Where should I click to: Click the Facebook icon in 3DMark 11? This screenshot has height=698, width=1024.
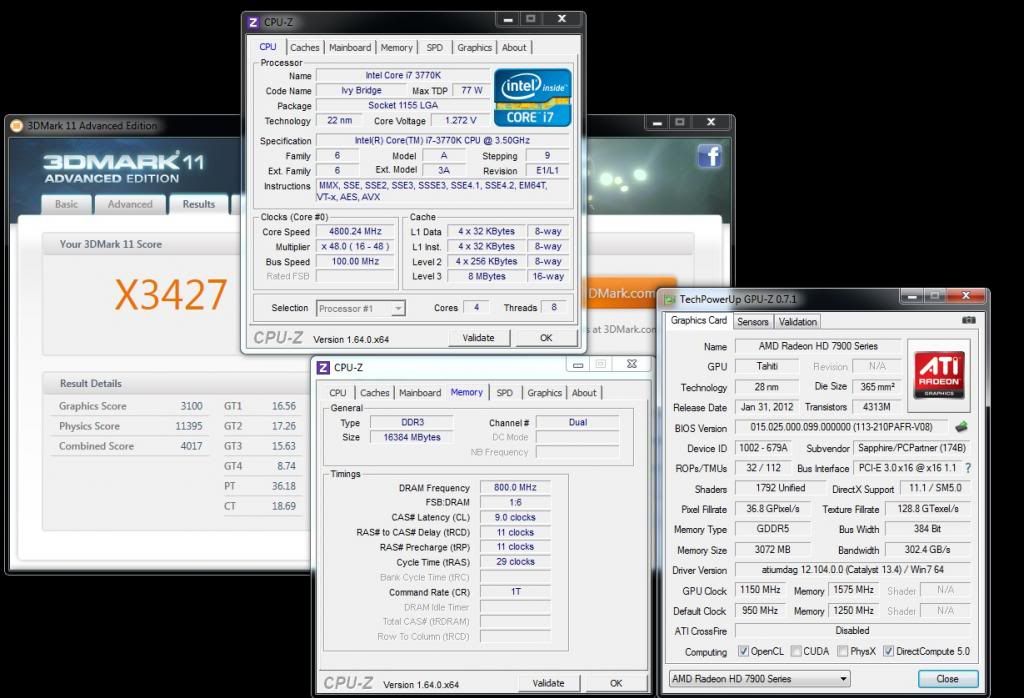click(710, 156)
